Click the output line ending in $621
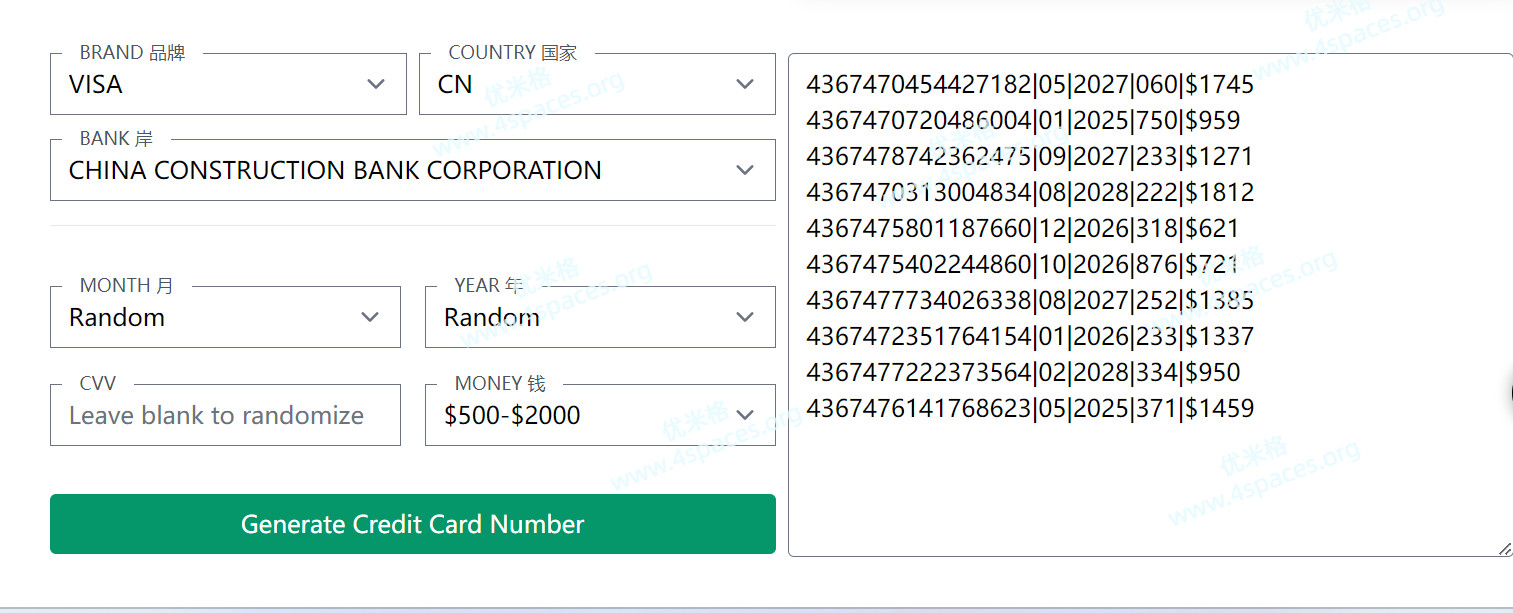Viewport: 1513px width, 613px height. click(1022, 229)
